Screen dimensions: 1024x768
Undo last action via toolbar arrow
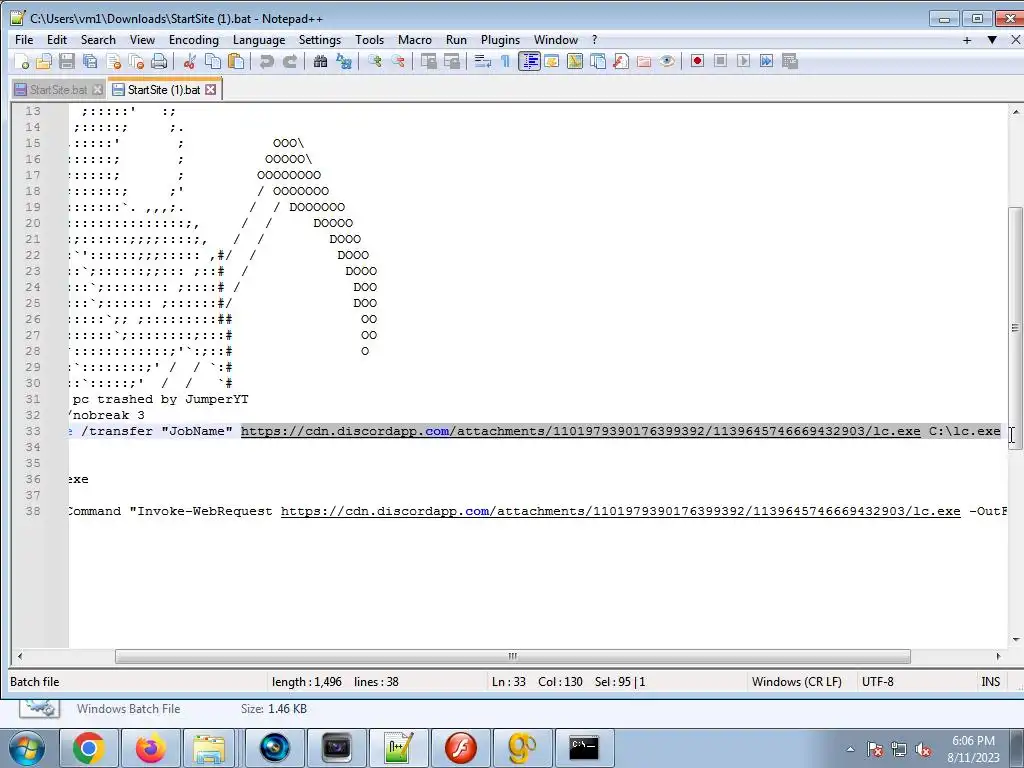coord(266,61)
